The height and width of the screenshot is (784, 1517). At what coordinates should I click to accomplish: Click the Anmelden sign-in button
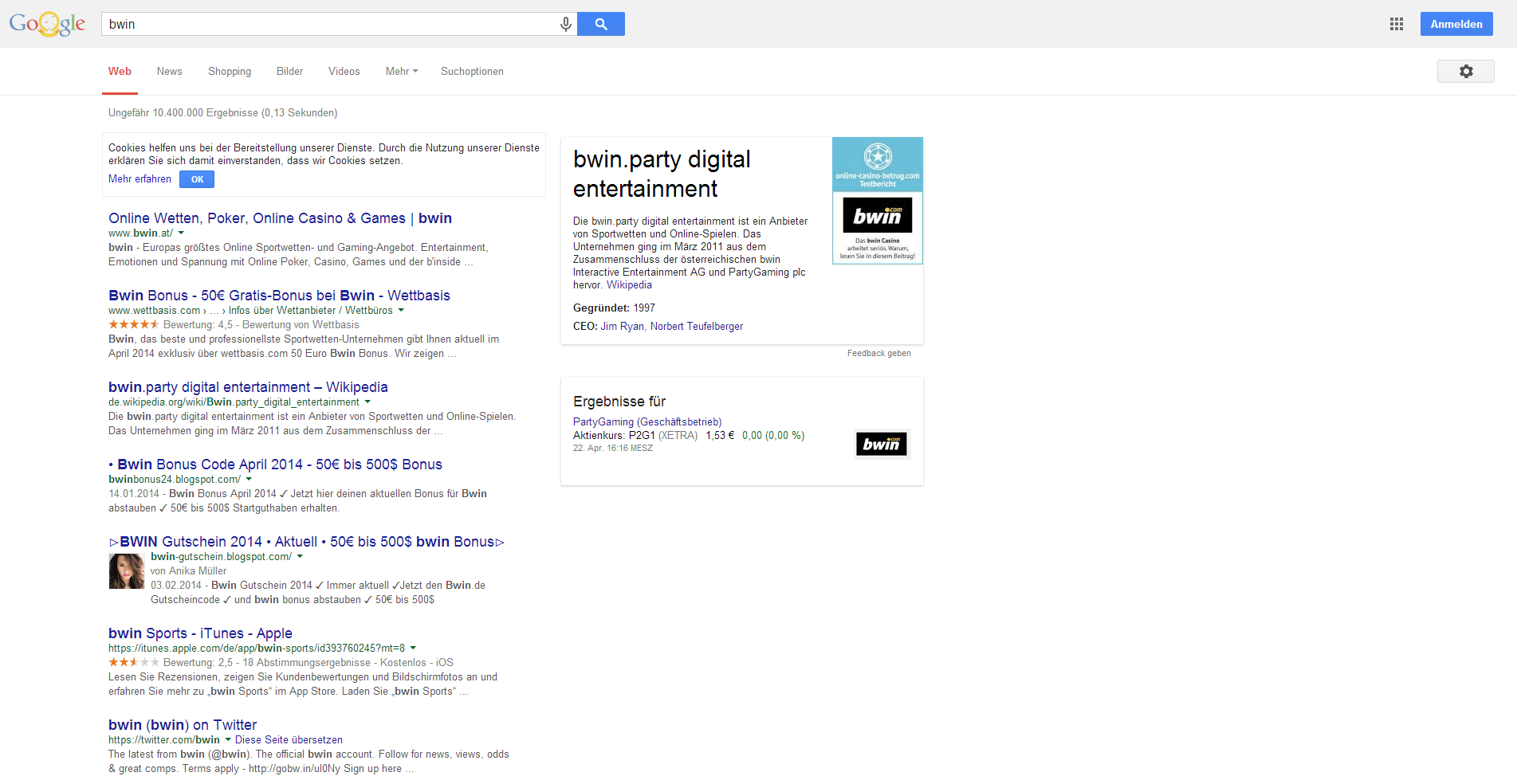pyautogui.click(x=1456, y=24)
